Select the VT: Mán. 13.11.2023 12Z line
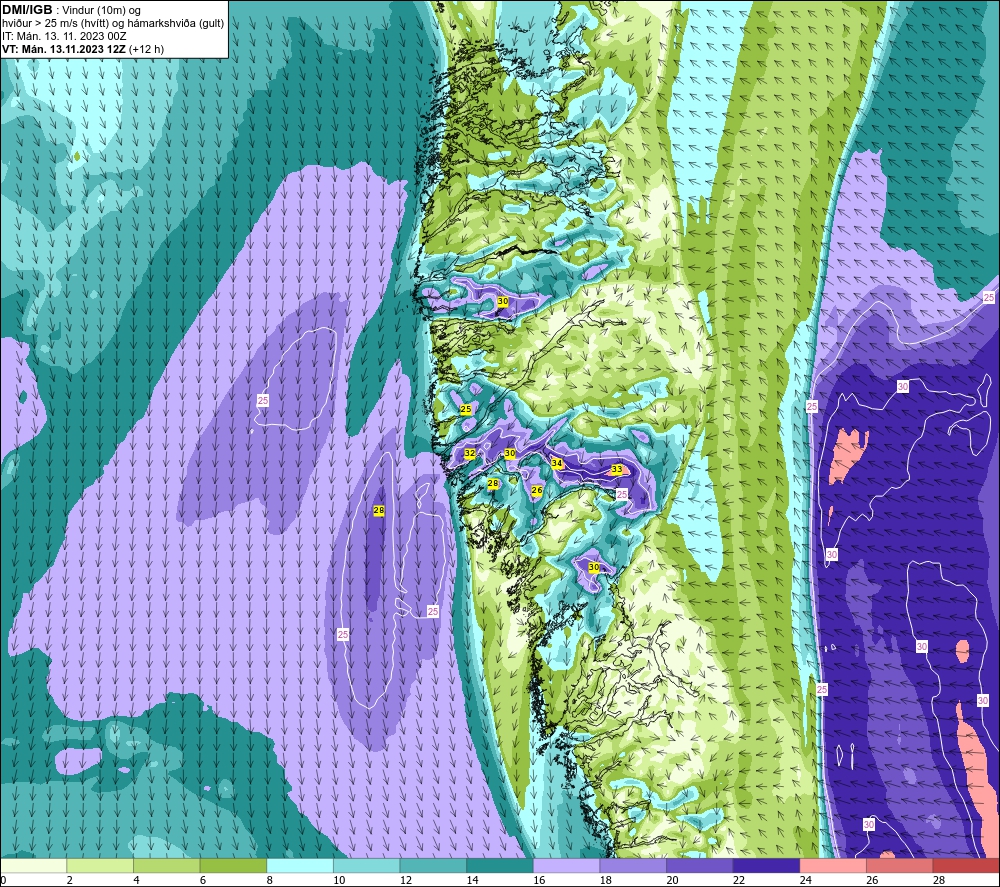This screenshot has width=1000, height=887. 83,49
